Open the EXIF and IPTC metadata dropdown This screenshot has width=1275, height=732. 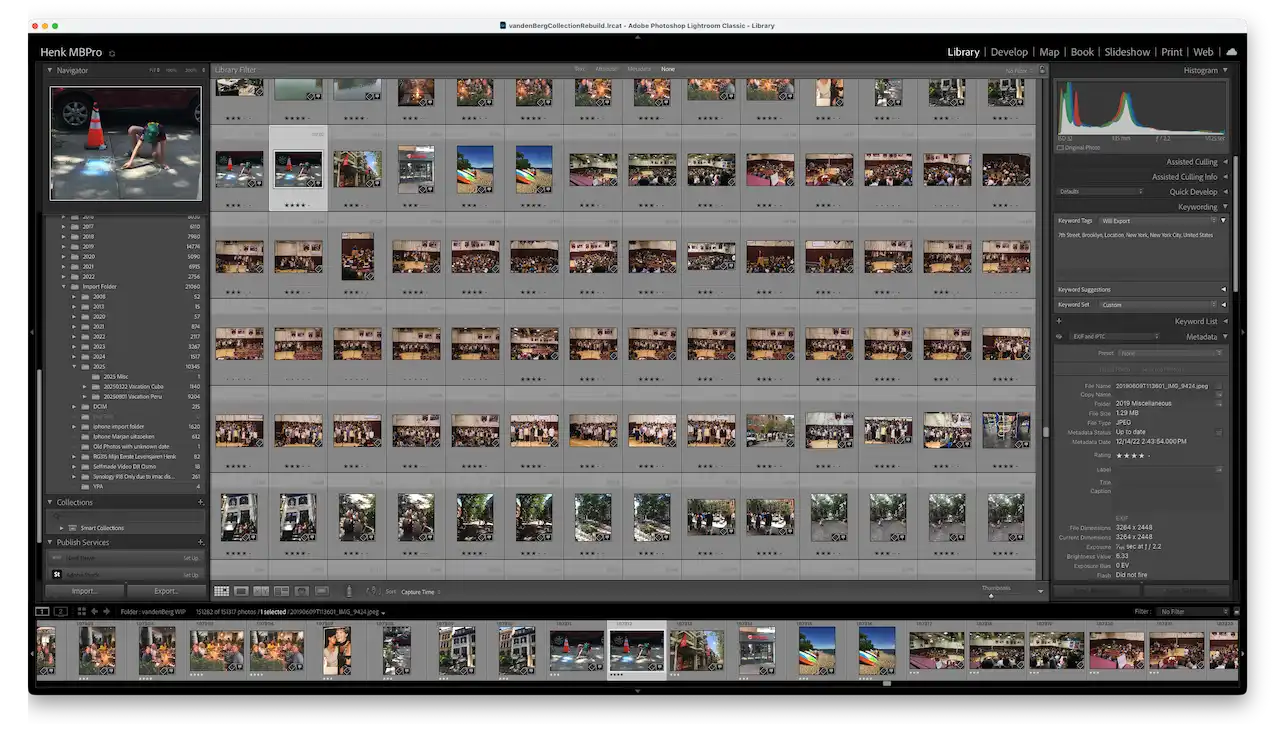tap(1114, 337)
